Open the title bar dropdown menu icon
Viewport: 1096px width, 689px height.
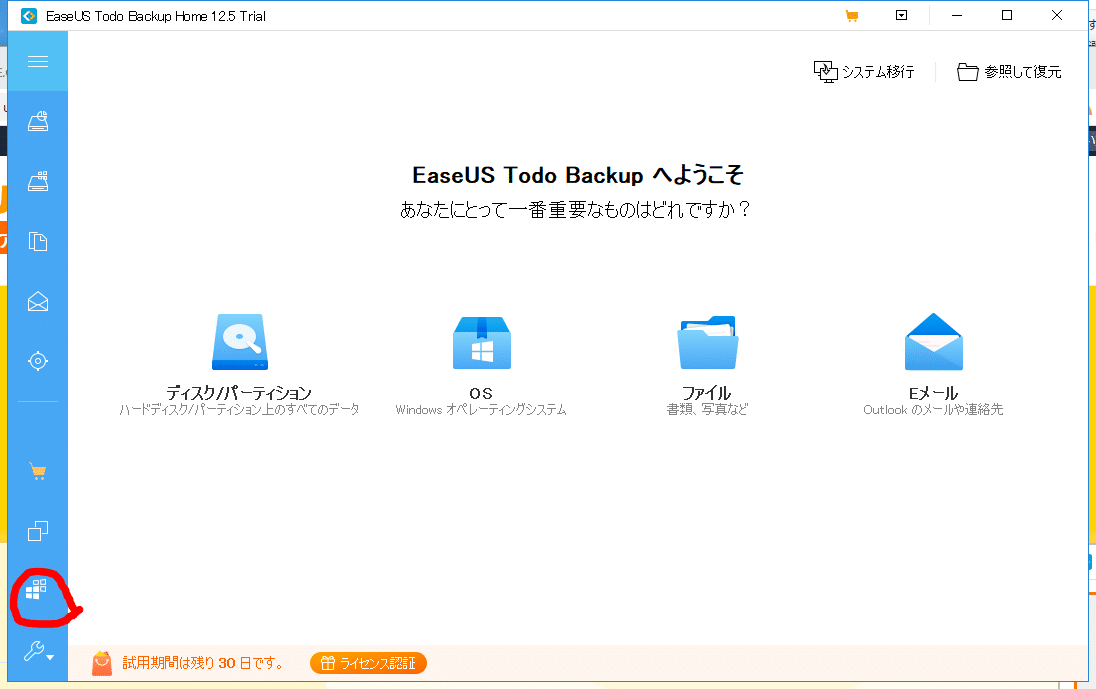(x=902, y=15)
